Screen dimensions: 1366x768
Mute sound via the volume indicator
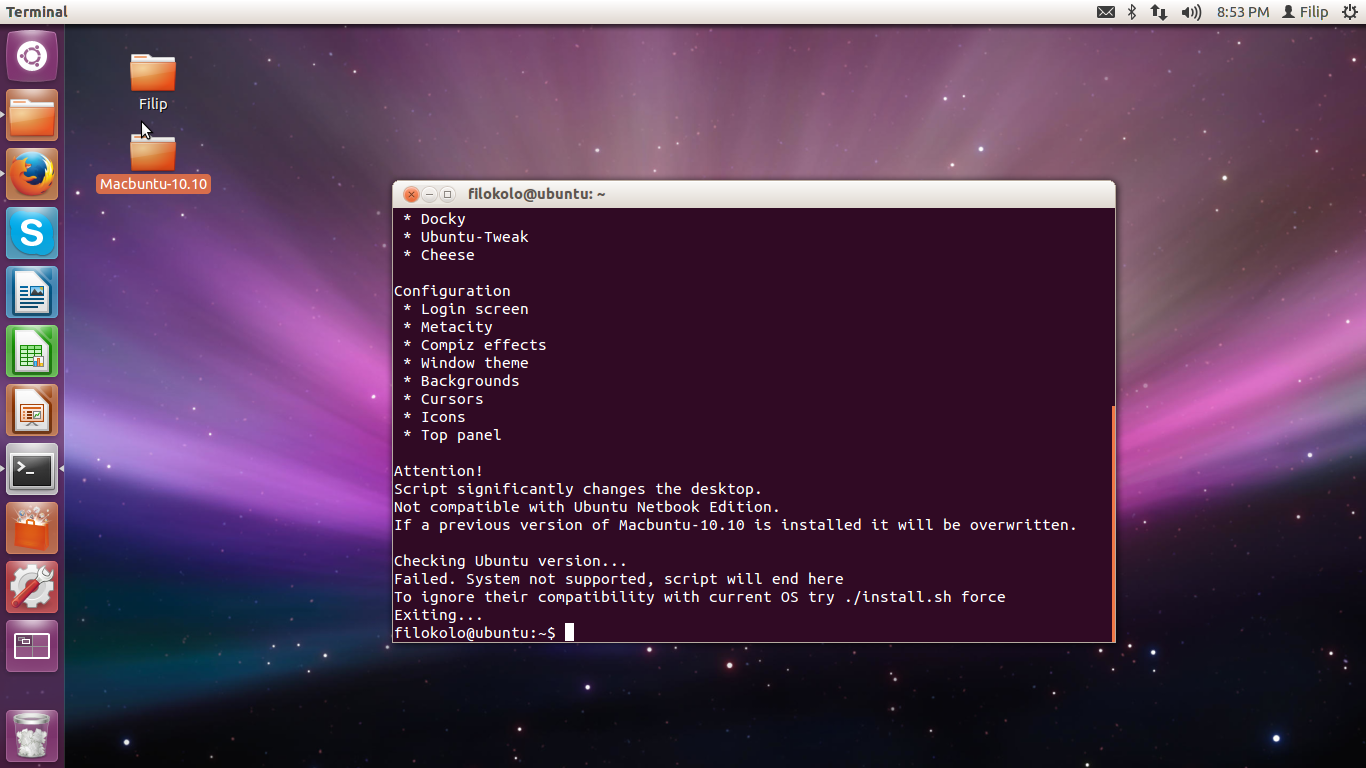point(1190,12)
